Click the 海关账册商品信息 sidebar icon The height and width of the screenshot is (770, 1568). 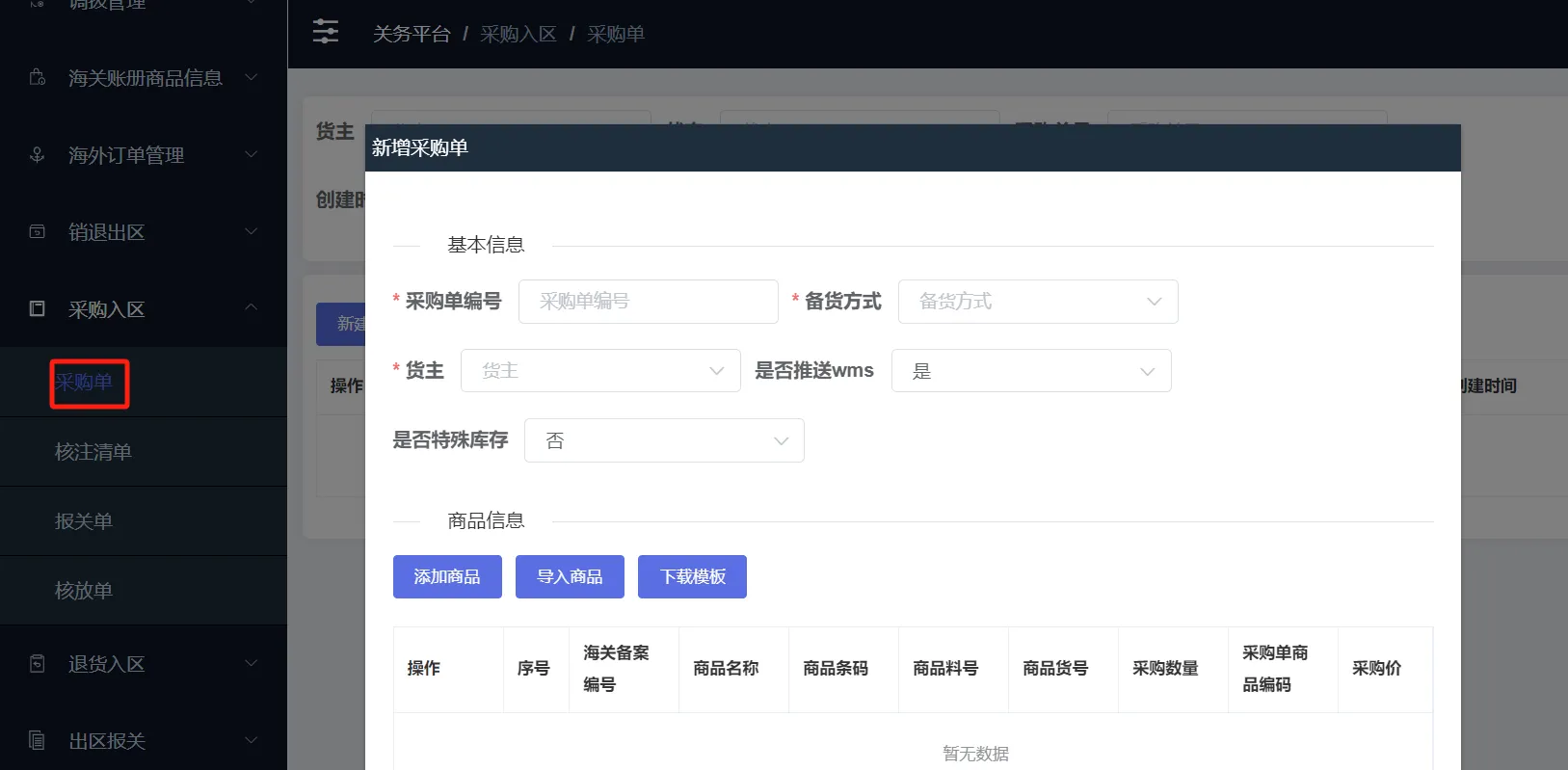pyautogui.click(x=38, y=77)
